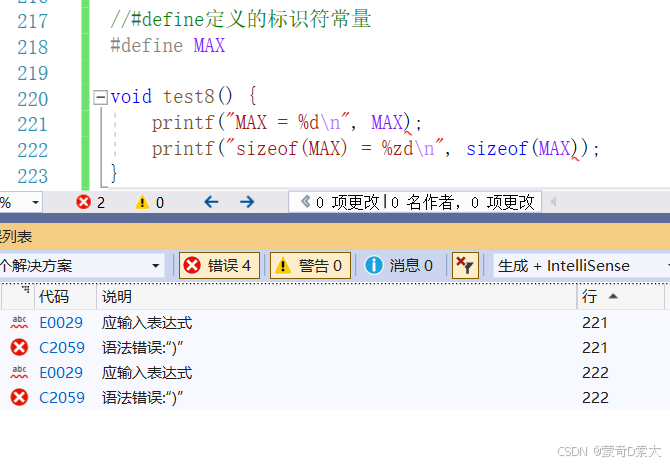Click the red error count indicator
Screen dimensions: 670x465
coord(91,202)
